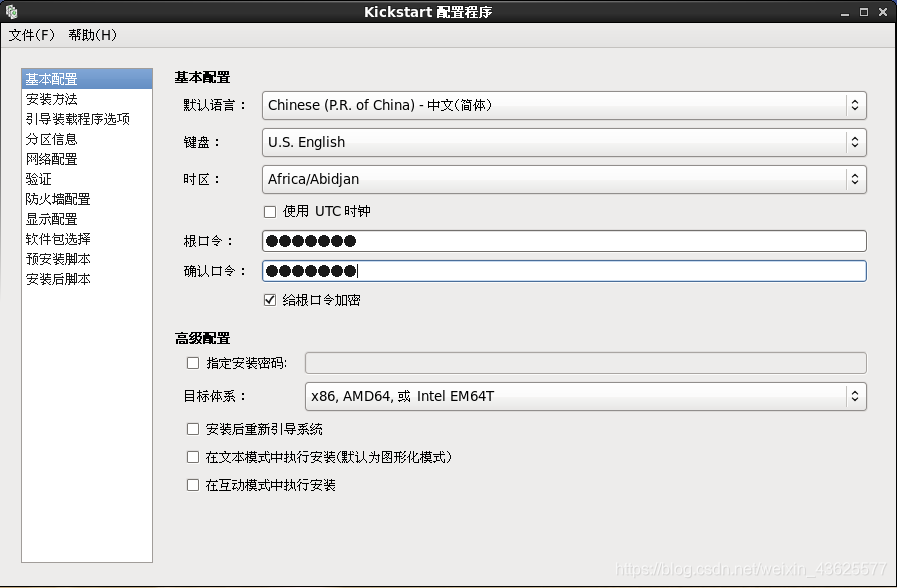Viewport: 897px width, 588px height.
Task: Click the Kickstart app icon in title bar
Action: tap(11, 11)
